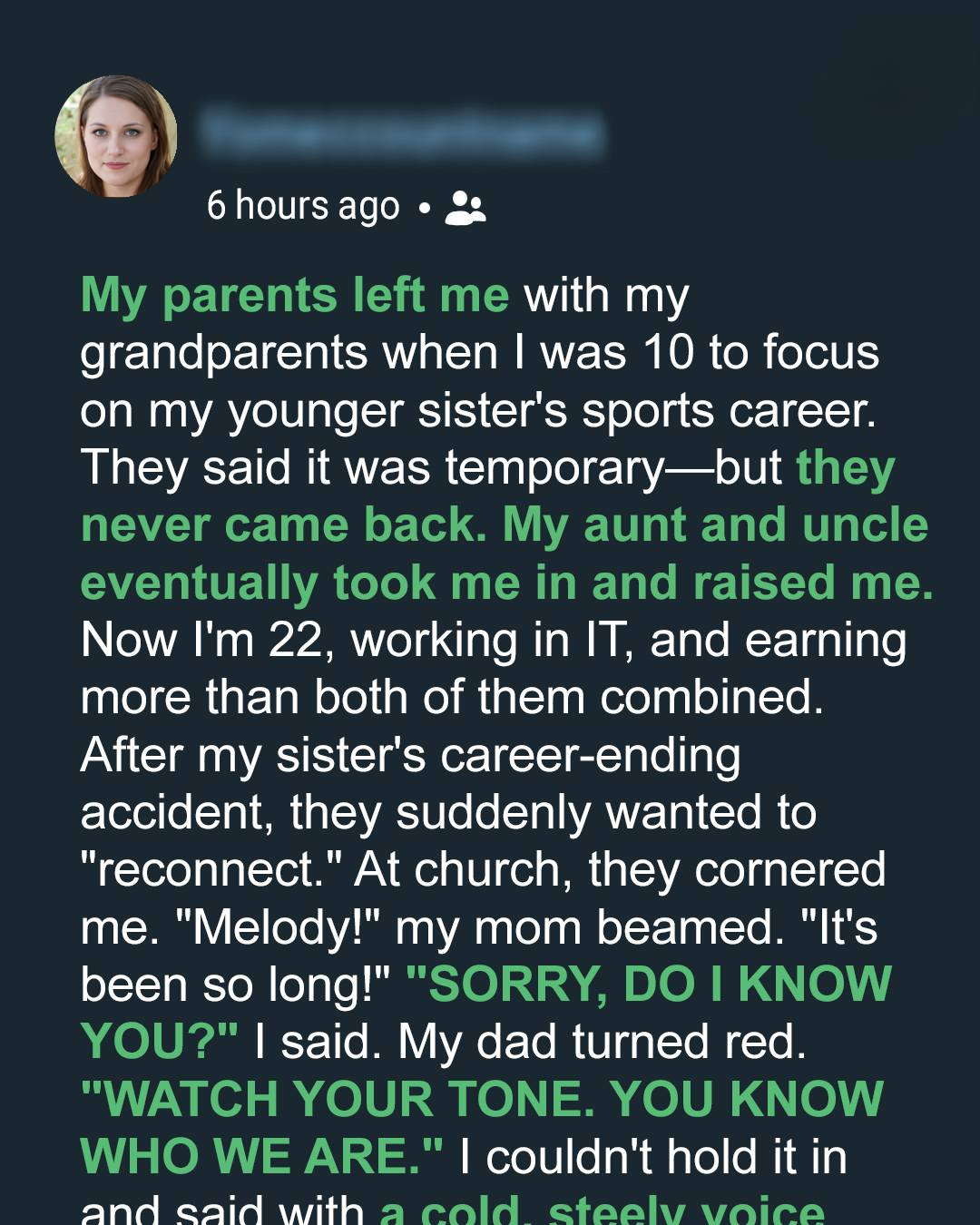Click the 'a cold, steely voice' text

pos(602,1210)
